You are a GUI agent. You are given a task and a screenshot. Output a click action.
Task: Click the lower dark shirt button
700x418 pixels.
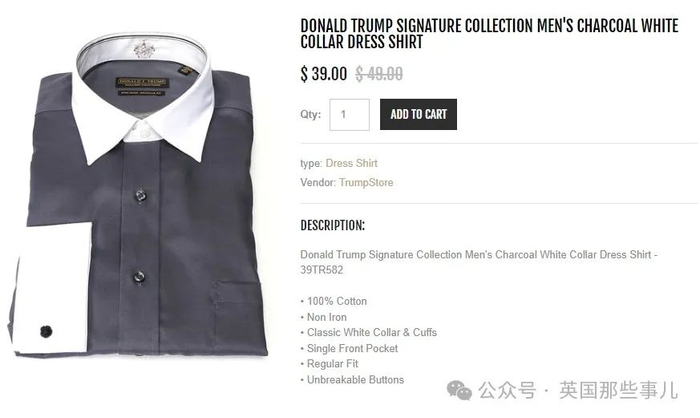(139, 276)
